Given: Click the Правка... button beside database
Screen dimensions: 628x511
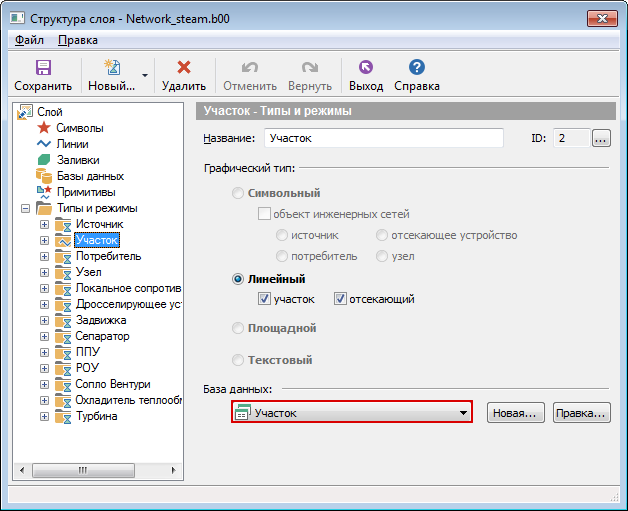Looking at the screenshot, I should 581,413.
